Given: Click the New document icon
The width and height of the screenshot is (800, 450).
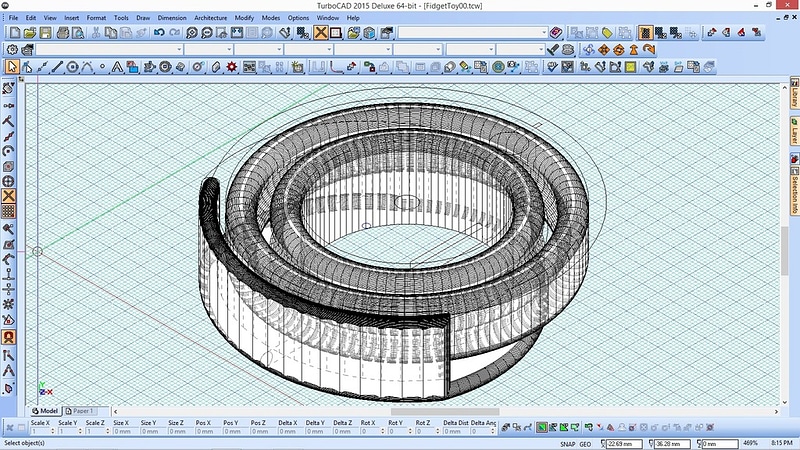Looking at the screenshot, I should 15,33.
